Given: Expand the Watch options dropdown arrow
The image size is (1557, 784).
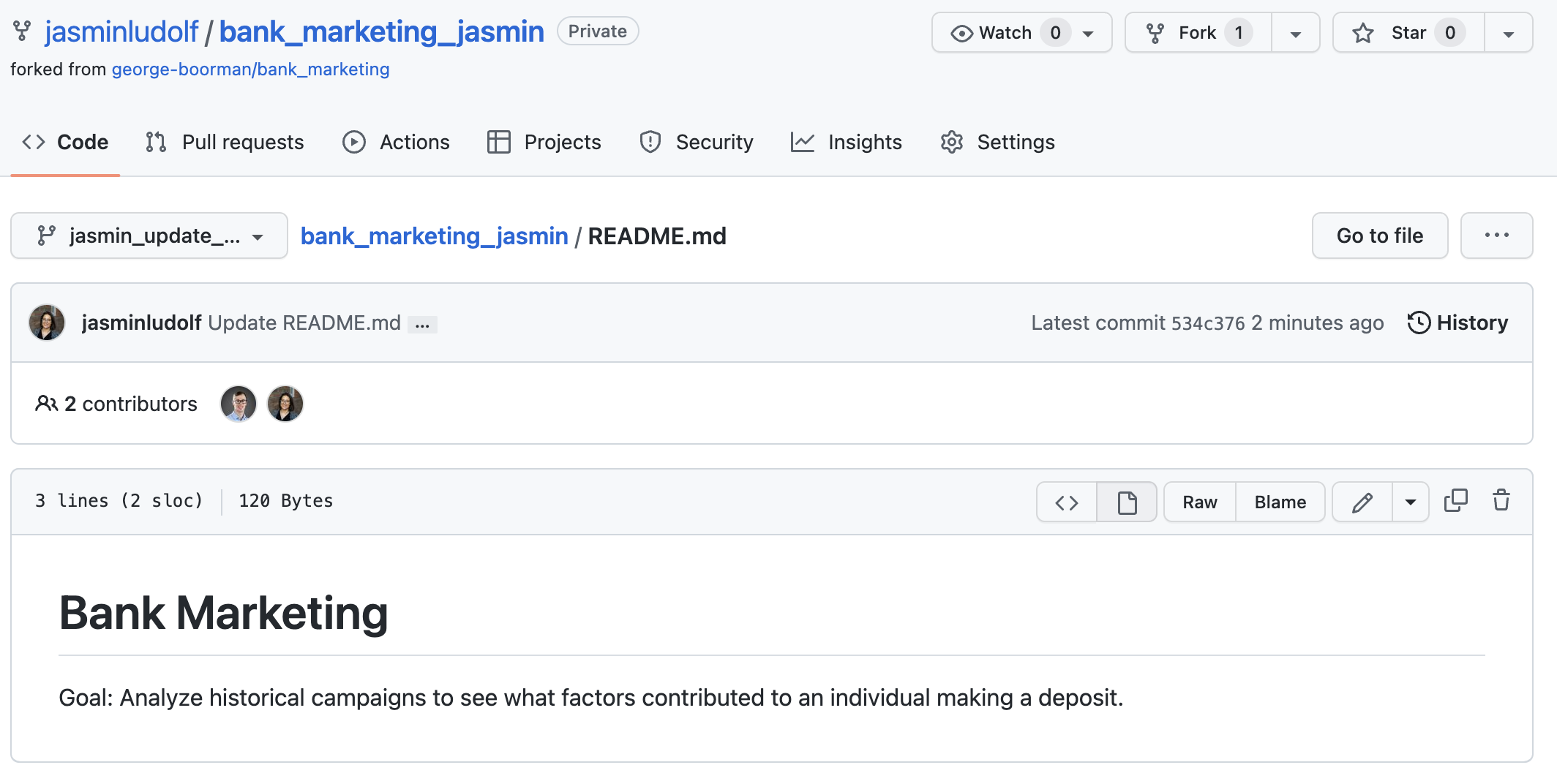Looking at the screenshot, I should click(x=1088, y=34).
